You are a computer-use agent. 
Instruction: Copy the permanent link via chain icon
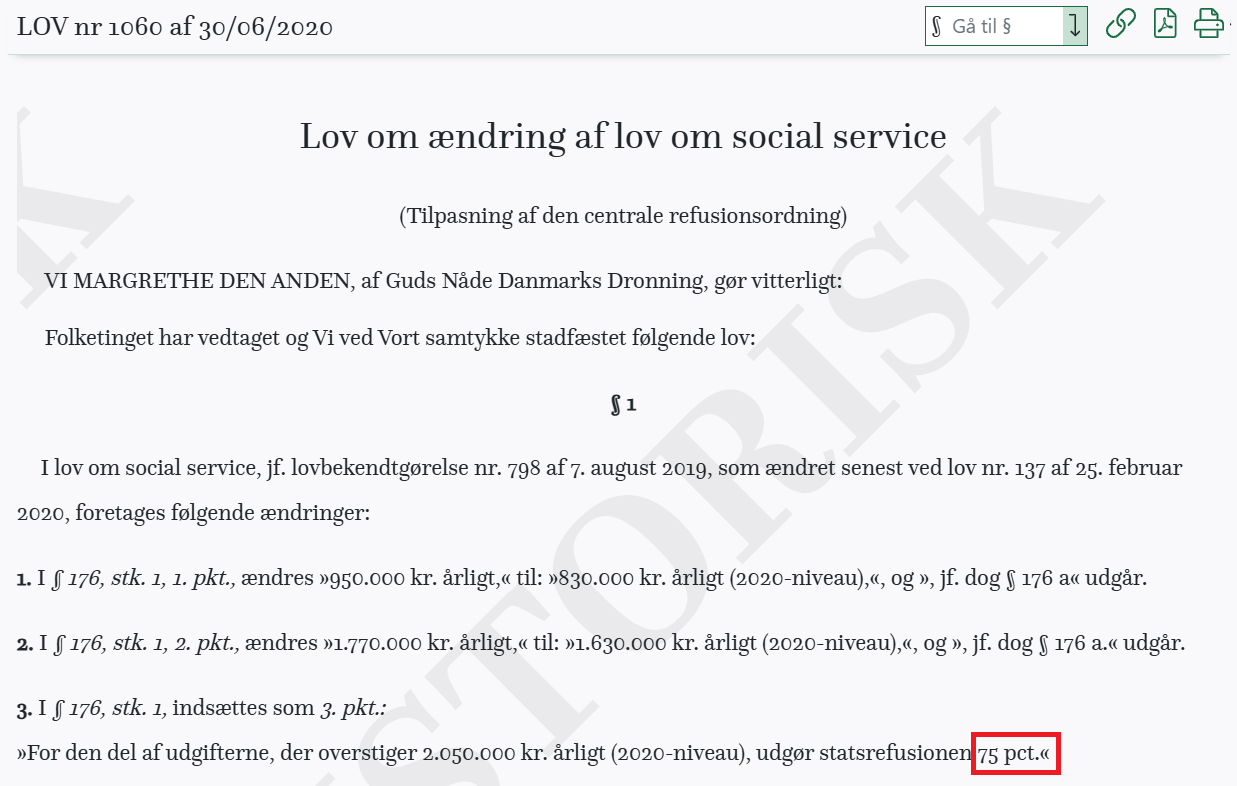1120,23
